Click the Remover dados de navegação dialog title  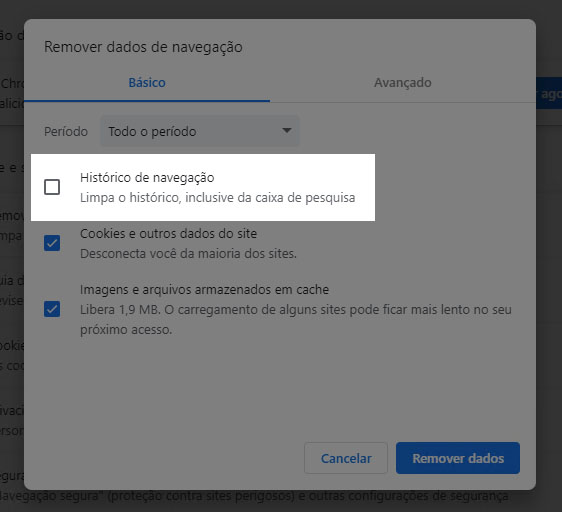click(x=143, y=47)
